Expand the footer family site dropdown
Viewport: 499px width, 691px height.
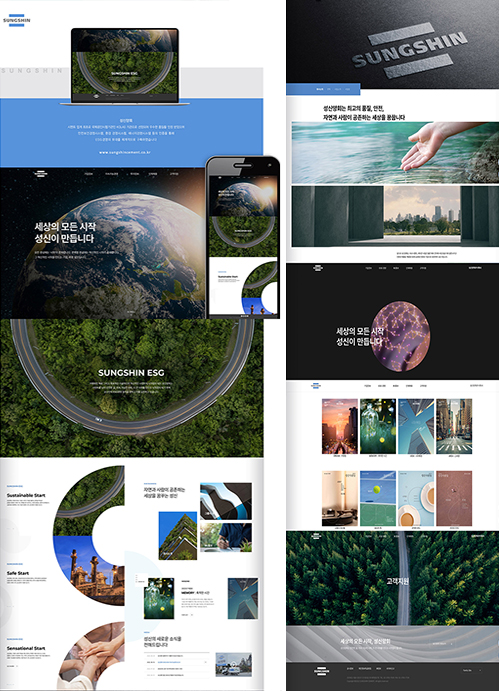tap(472, 670)
